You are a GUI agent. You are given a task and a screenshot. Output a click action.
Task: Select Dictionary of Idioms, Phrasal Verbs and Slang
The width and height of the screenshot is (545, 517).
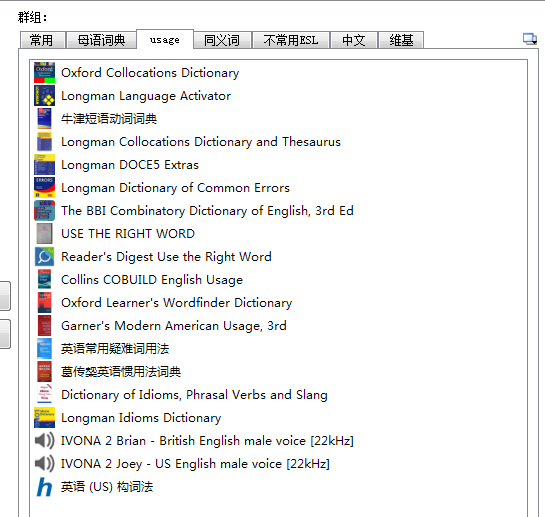[278, 394]
